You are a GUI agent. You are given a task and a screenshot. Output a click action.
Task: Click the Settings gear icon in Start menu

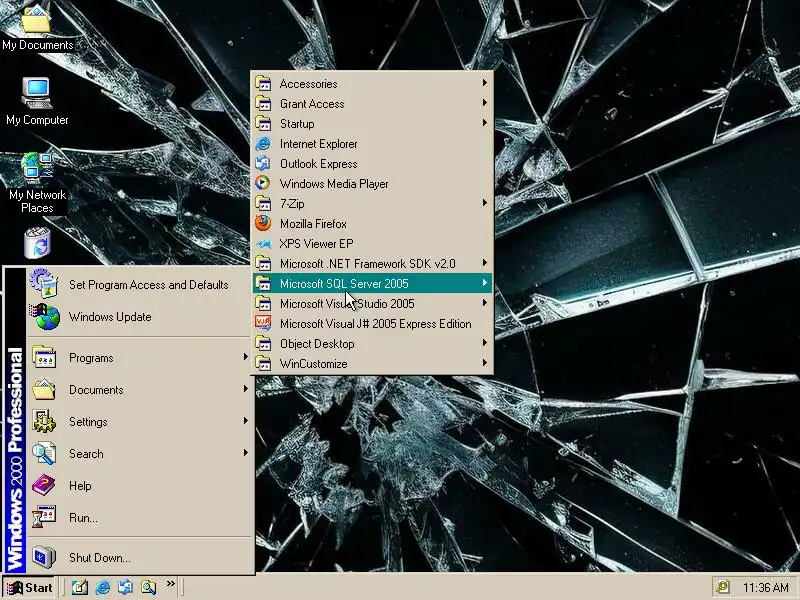(44, 421)
